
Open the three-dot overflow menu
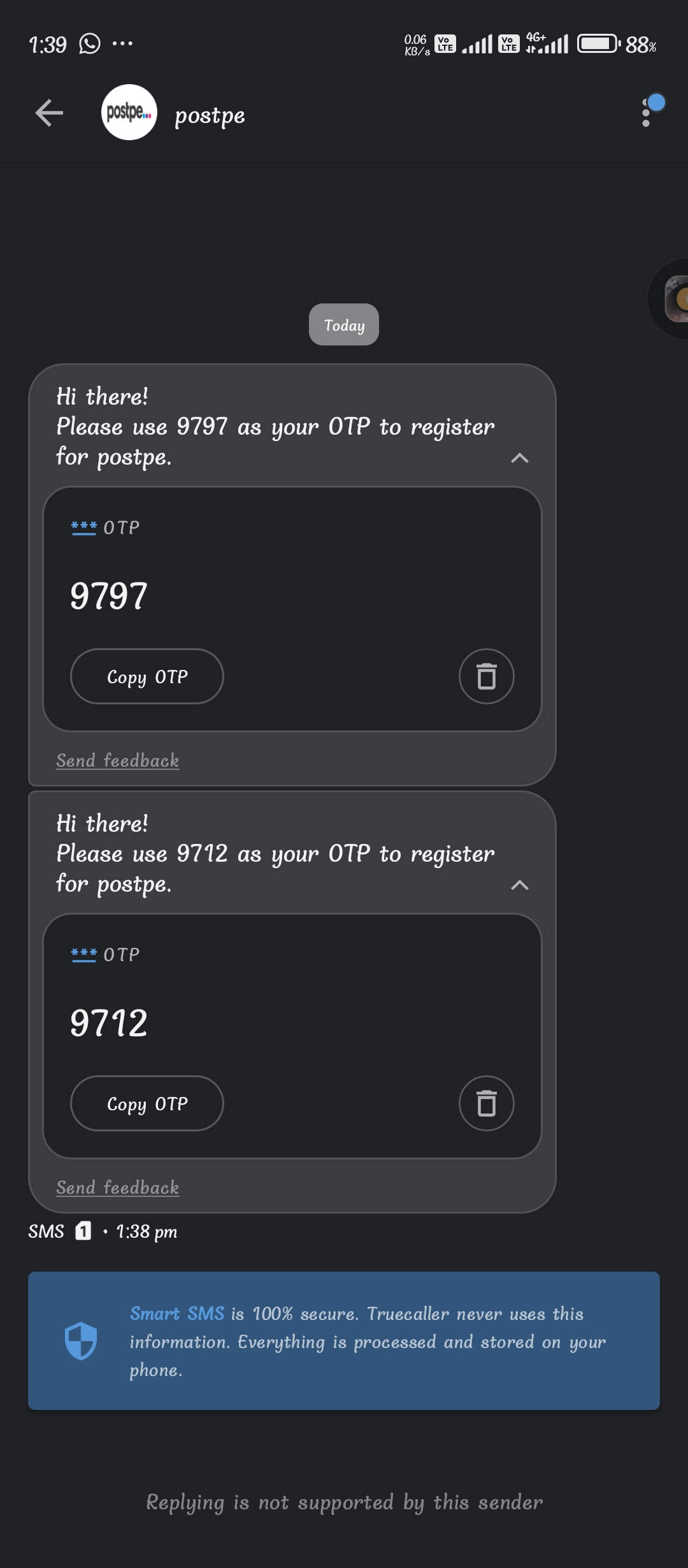point(647,113)
